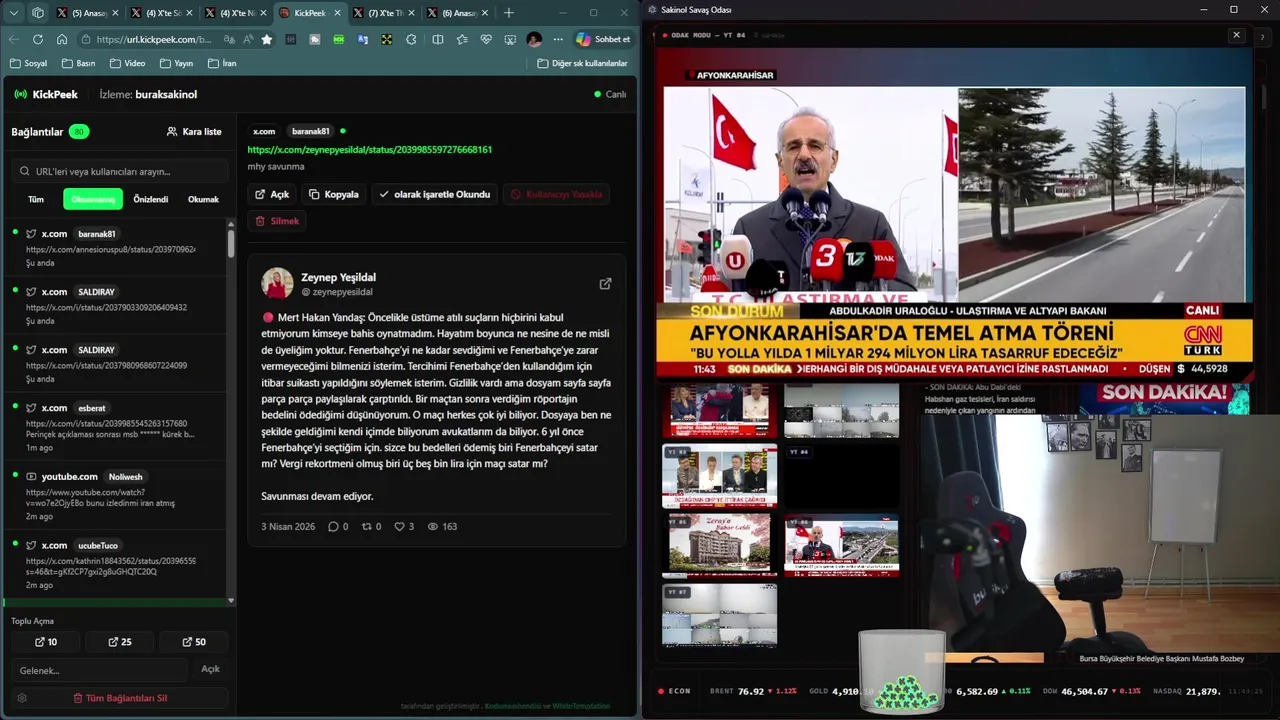Click Zeynep Yeşildal profile avatar

click(277, 283)
